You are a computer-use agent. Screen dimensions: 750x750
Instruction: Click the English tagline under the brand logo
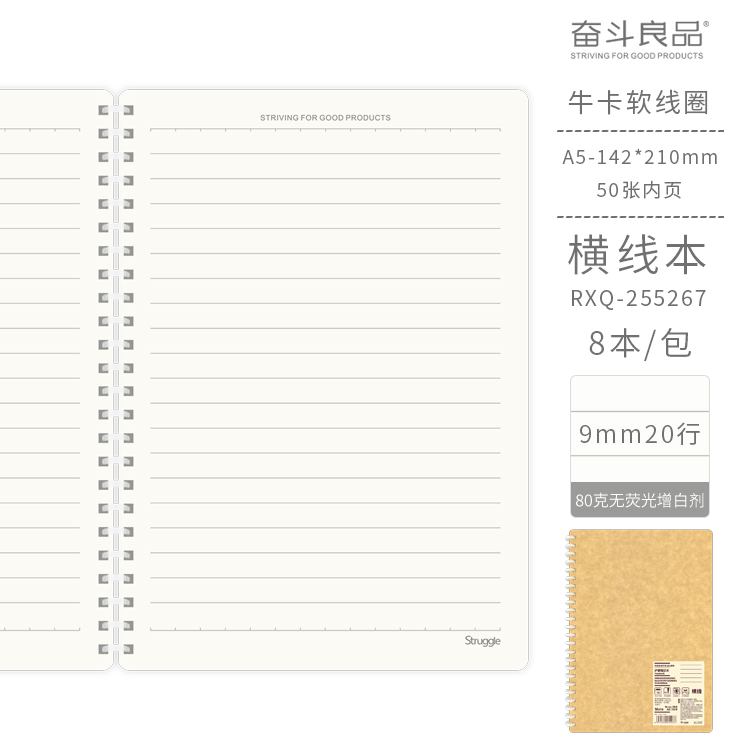click(636, 56)
